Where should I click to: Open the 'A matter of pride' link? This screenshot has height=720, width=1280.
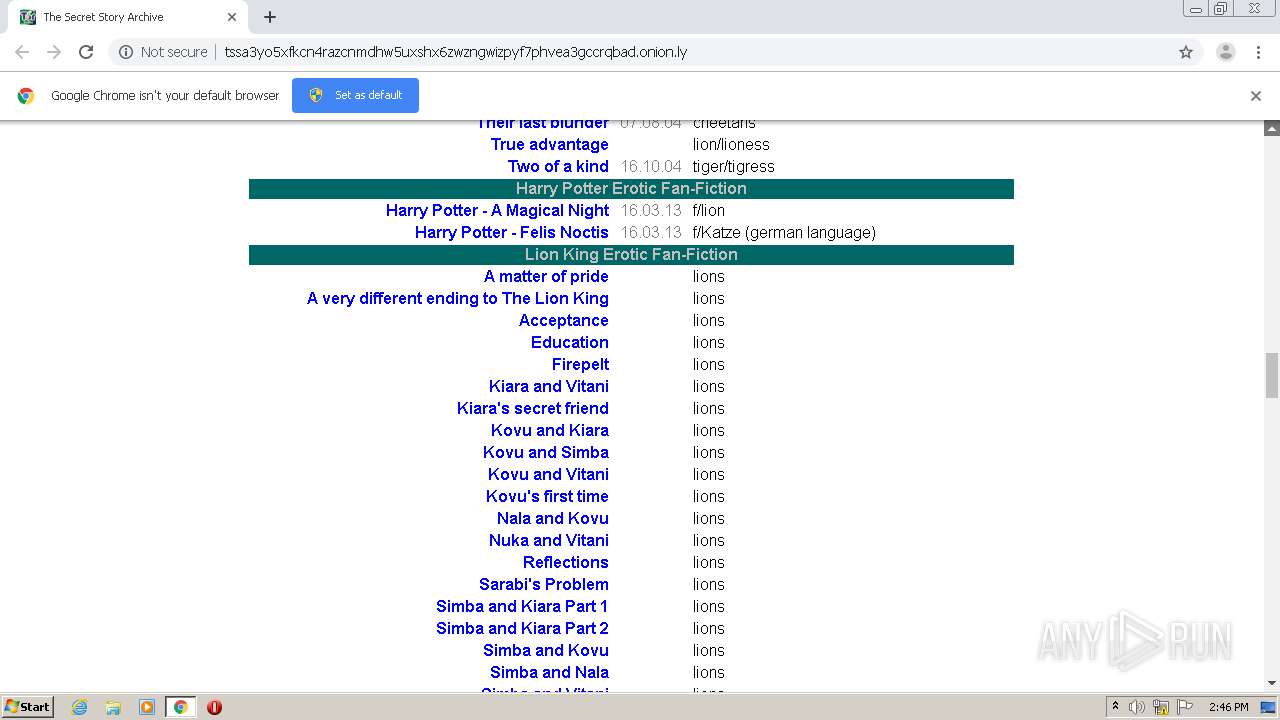546,276
